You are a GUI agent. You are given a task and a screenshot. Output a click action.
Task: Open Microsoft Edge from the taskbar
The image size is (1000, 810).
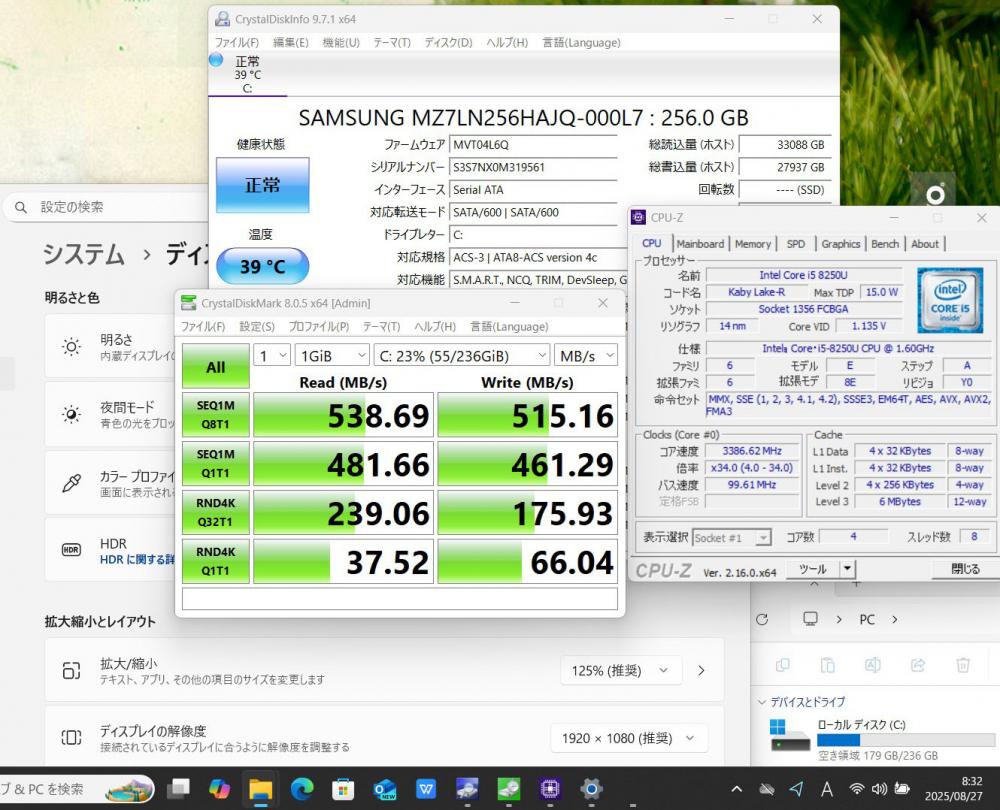302,790
